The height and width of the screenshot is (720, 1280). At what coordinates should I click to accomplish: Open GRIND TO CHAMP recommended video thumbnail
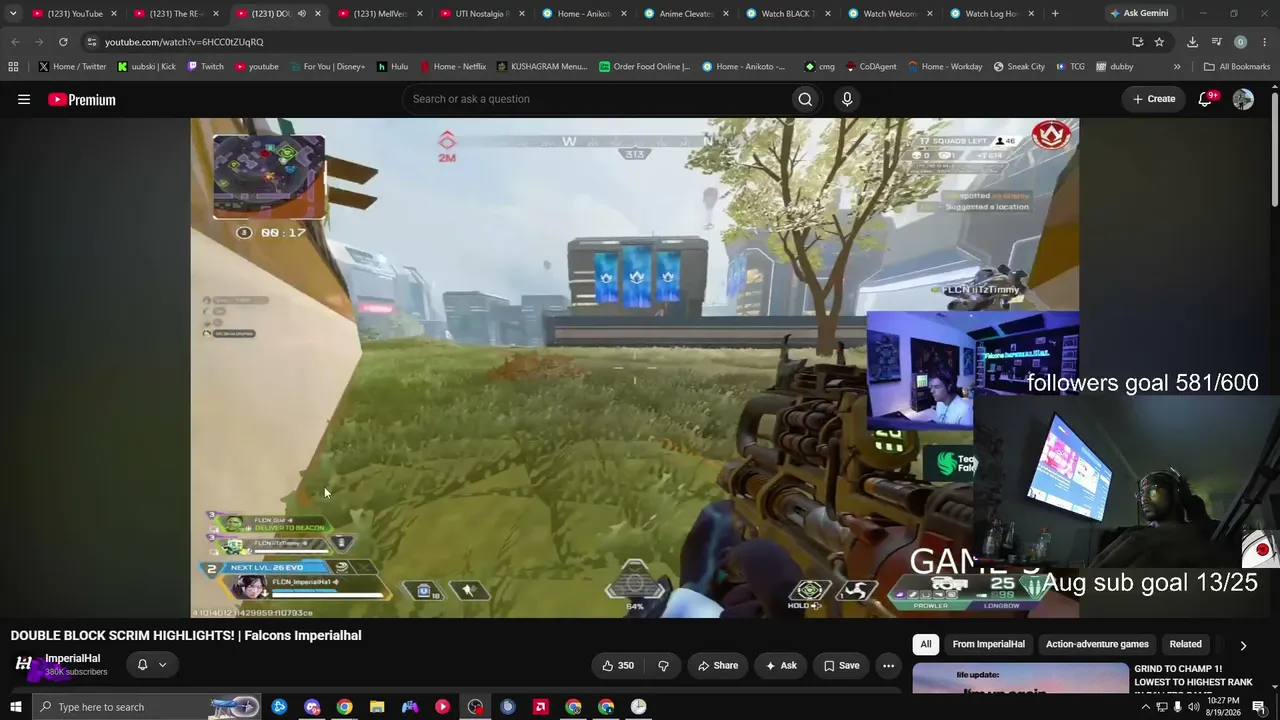(1020, 678)
